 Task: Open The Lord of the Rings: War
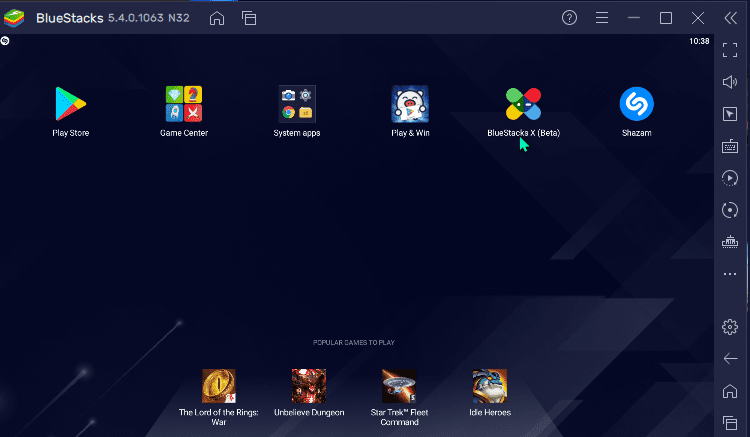coord(219,386)
